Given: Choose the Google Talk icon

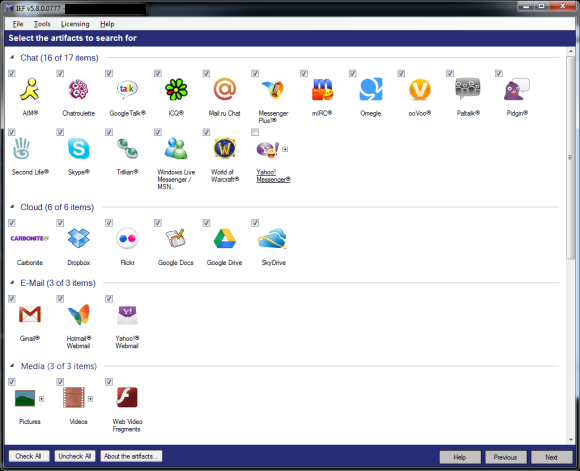Looking at the screenshot, I should pyautogui.click(x=127, y=89).
